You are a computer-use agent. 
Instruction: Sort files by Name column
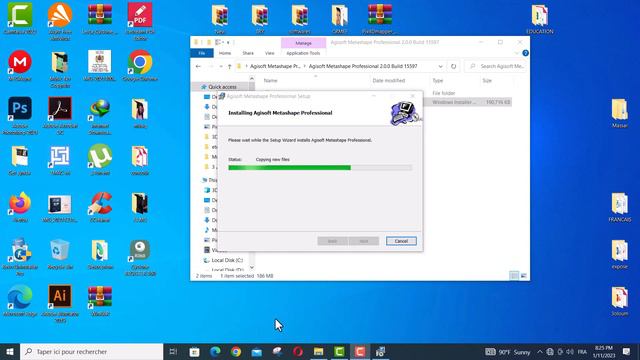point(271,80)
